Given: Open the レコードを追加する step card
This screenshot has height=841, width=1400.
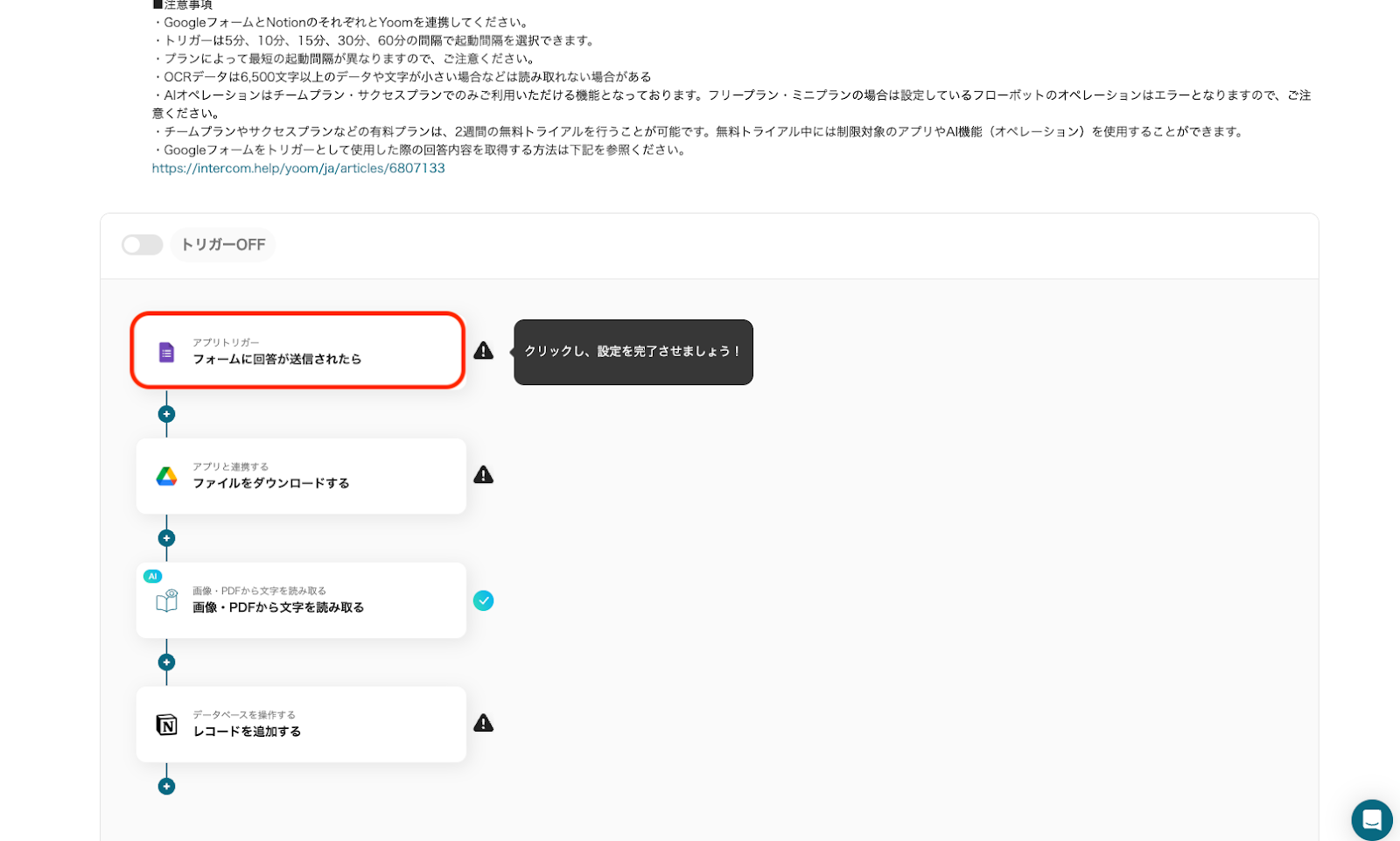Looking at the screenshot, I should (301, 724).
